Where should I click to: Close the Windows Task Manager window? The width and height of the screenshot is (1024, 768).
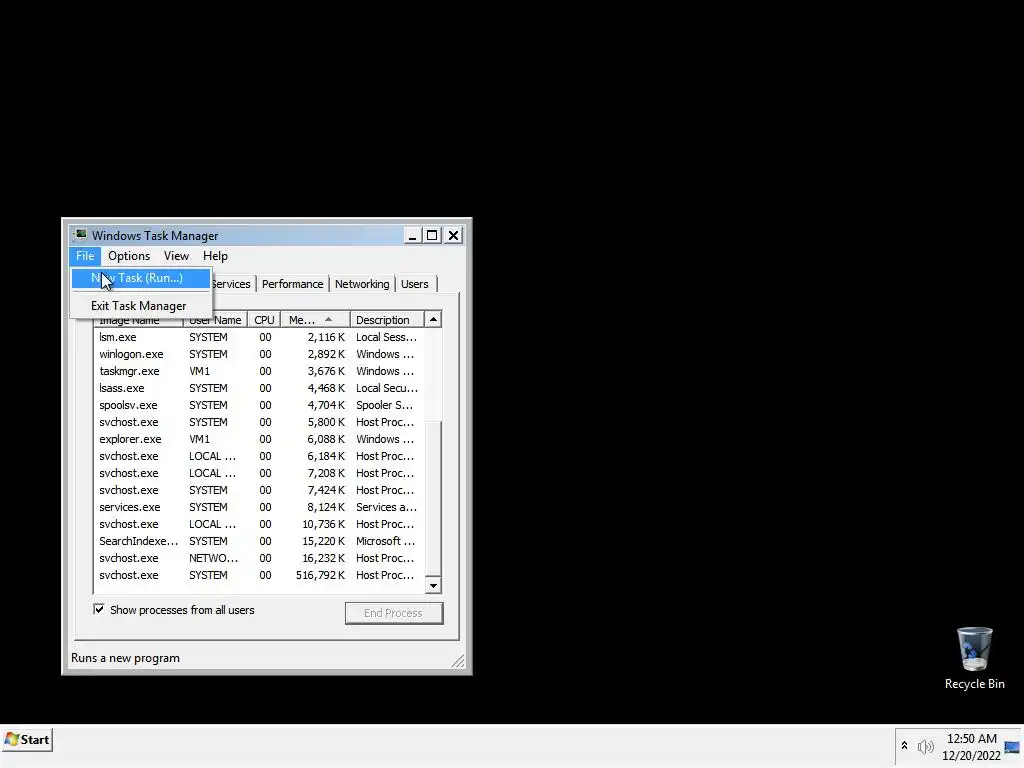click(453, 235)
